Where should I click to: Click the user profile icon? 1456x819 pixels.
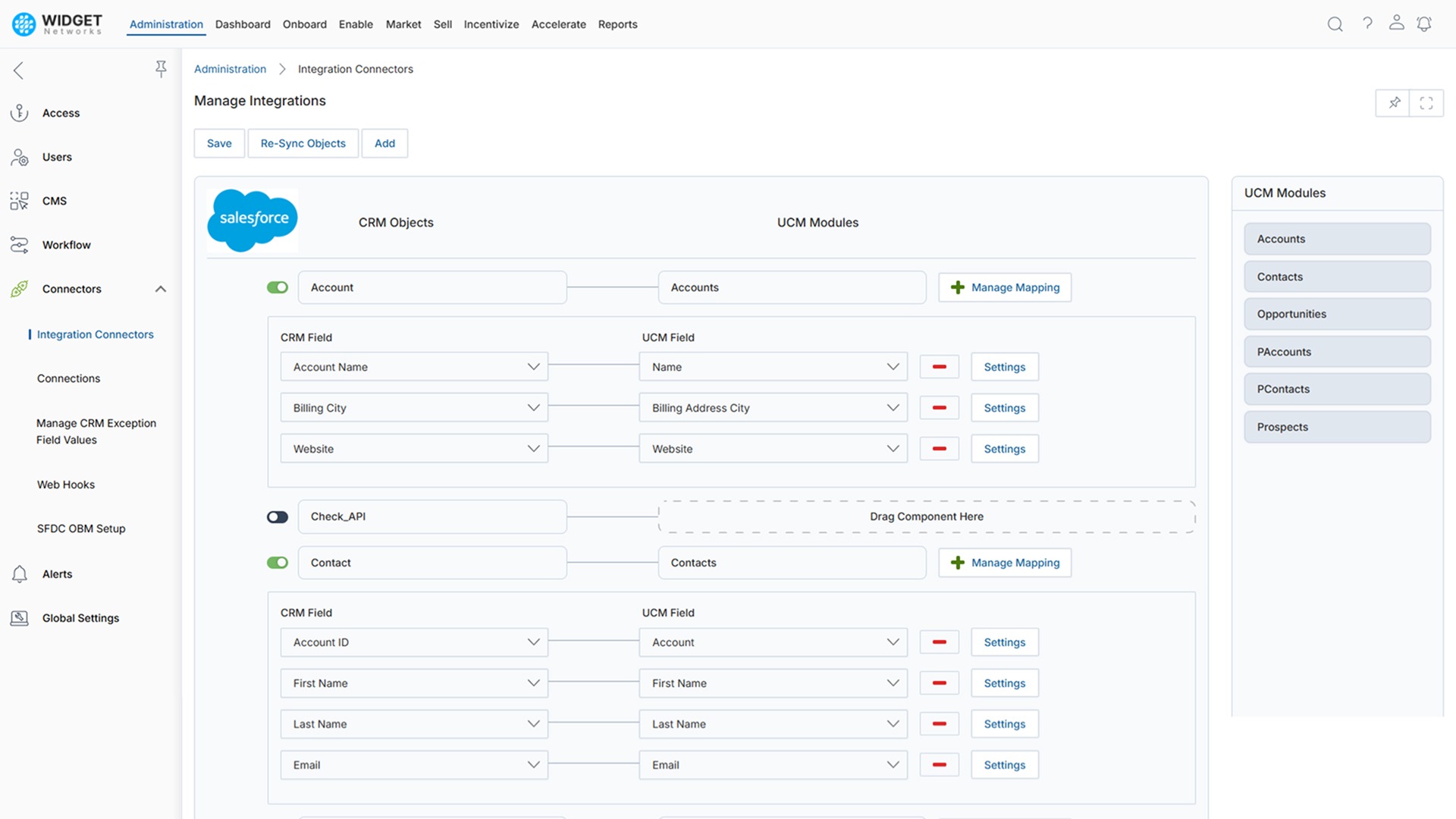[x=1396, y=24]
